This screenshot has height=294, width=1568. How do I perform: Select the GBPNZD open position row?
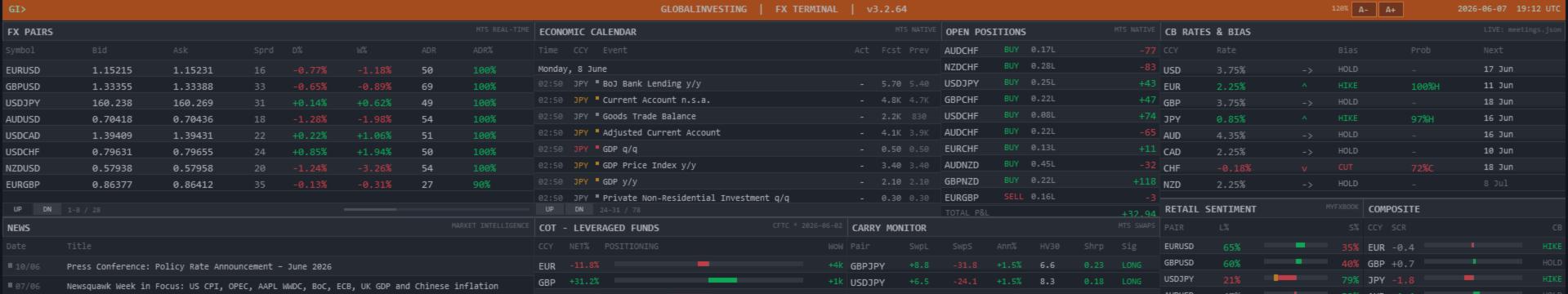[x=1051, y=180]
